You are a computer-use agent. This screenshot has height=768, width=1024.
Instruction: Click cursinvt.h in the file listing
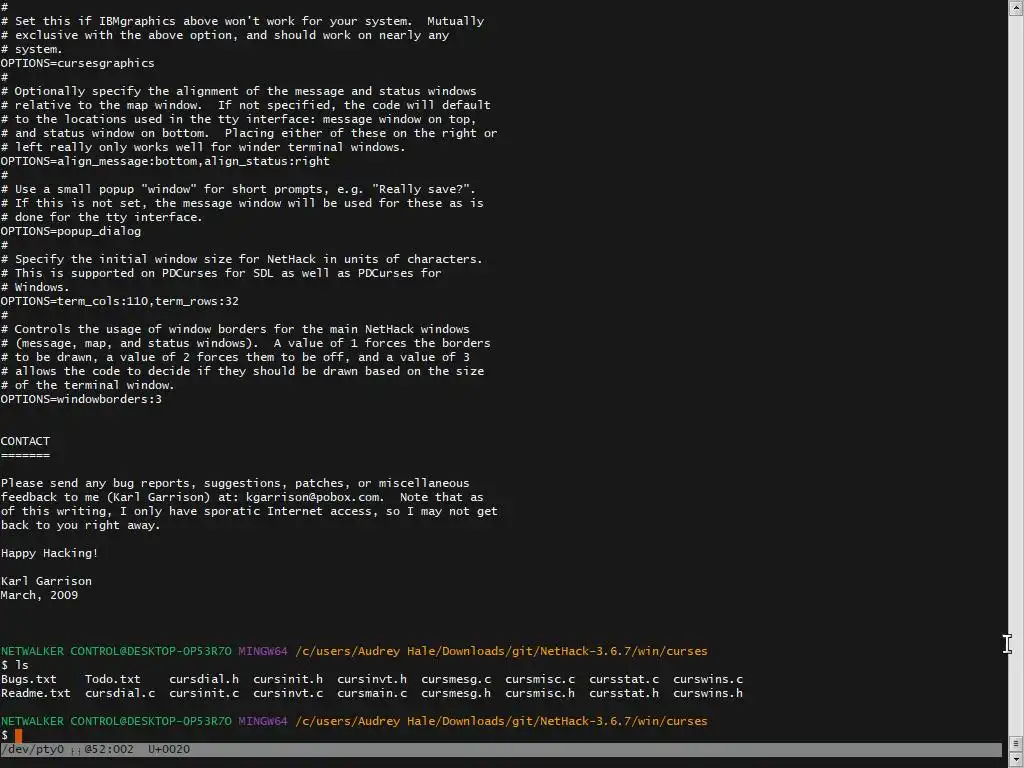(x=372, y=679)
